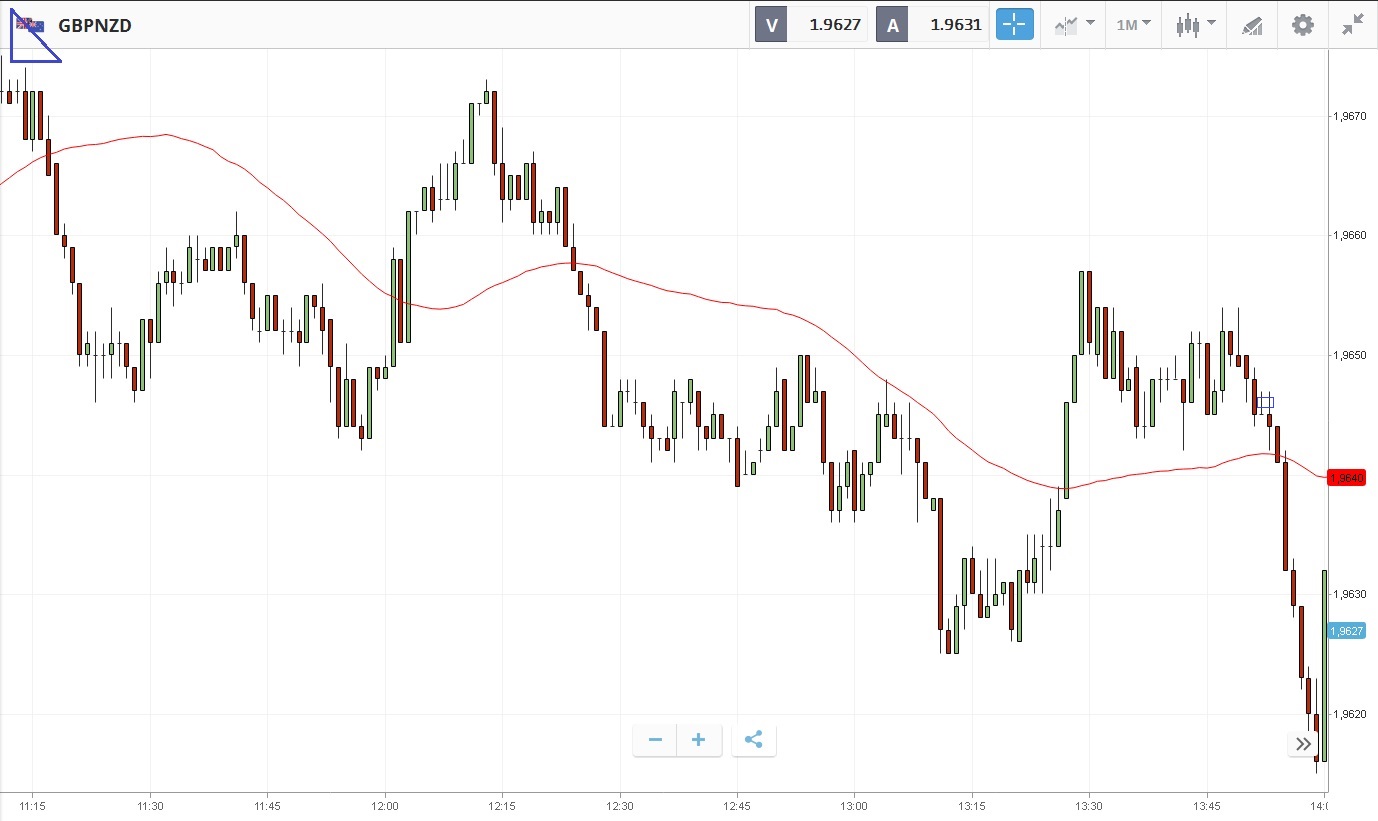The width and height of the screenshot is (1378, 821).
Task: Open chart settings gear
Action: coord(1302,25)
